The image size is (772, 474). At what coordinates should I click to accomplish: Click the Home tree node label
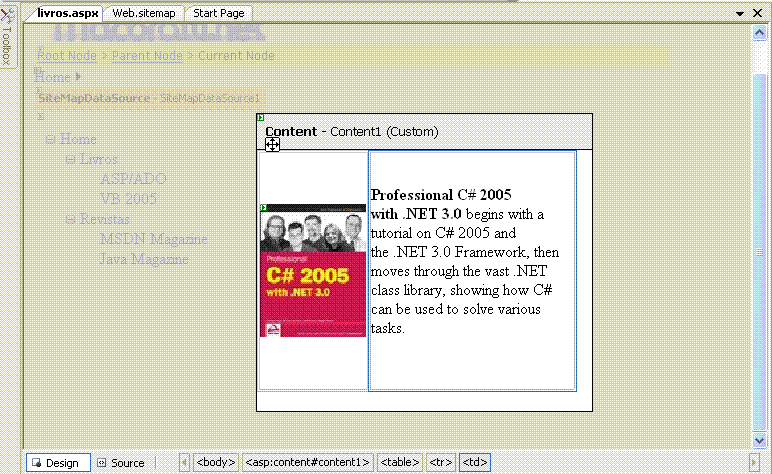click(x=78, y=139)
